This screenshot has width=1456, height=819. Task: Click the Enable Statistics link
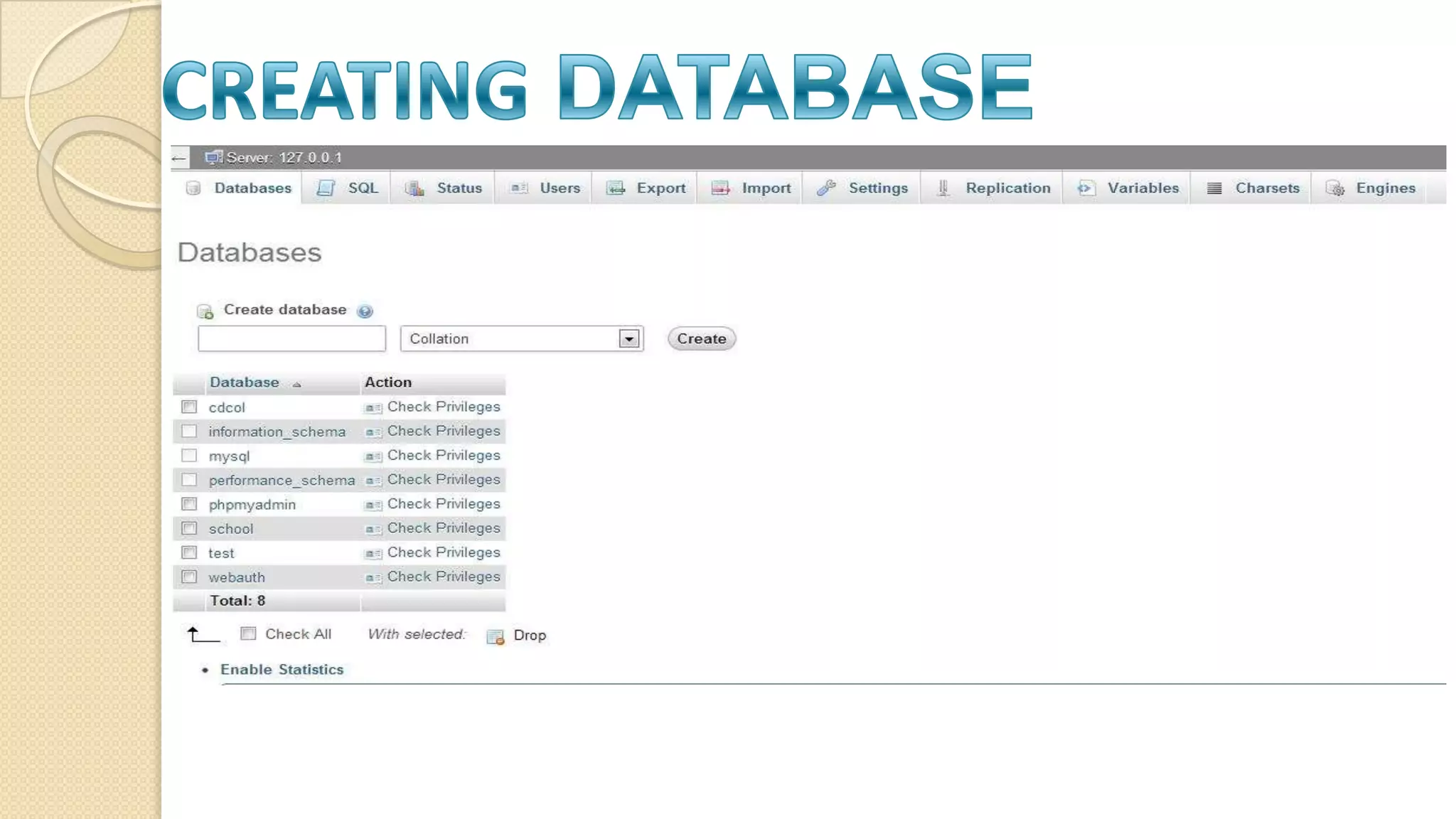tap(282, 670)
